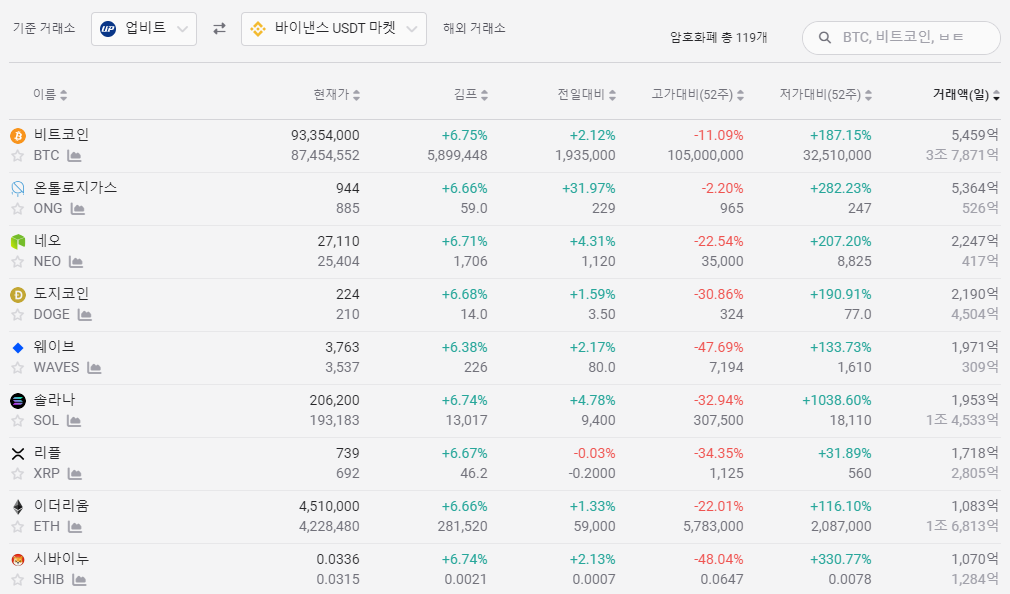Screen dimensions: 1010x594
Task: Toggle the favorite star for NEO
Action: click(17, 262)
